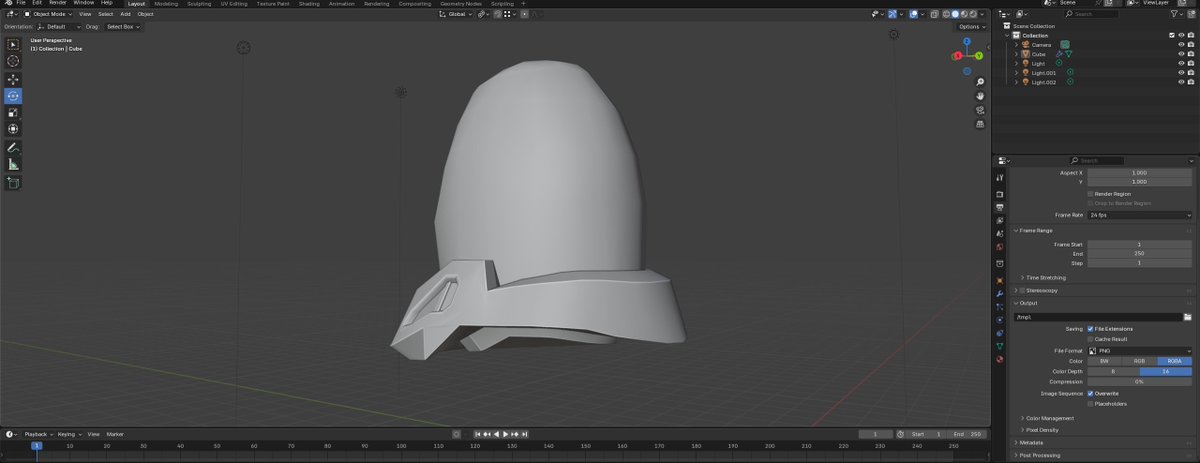Screen dimensions: 1200x463
Task: Hide Cube in viewport via eye icon
Action: pyautogui.click(x=1181, y=54)
